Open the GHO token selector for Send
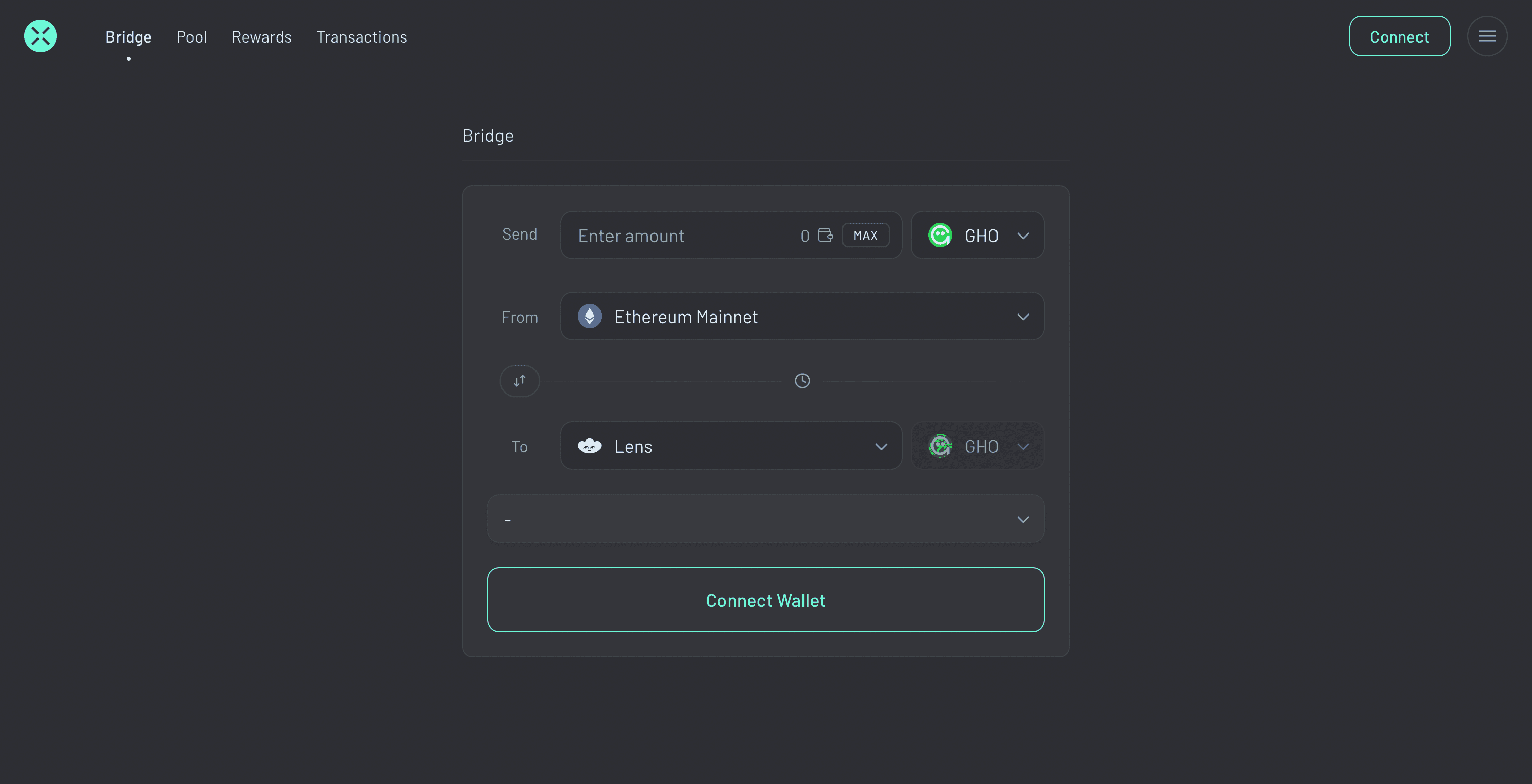Viewport: 1532px width, 784px height. tap(977, 235)
